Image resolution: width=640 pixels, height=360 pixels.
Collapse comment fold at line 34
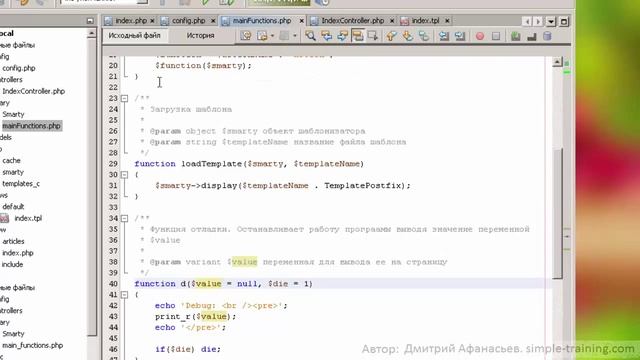tap(124, 218)
